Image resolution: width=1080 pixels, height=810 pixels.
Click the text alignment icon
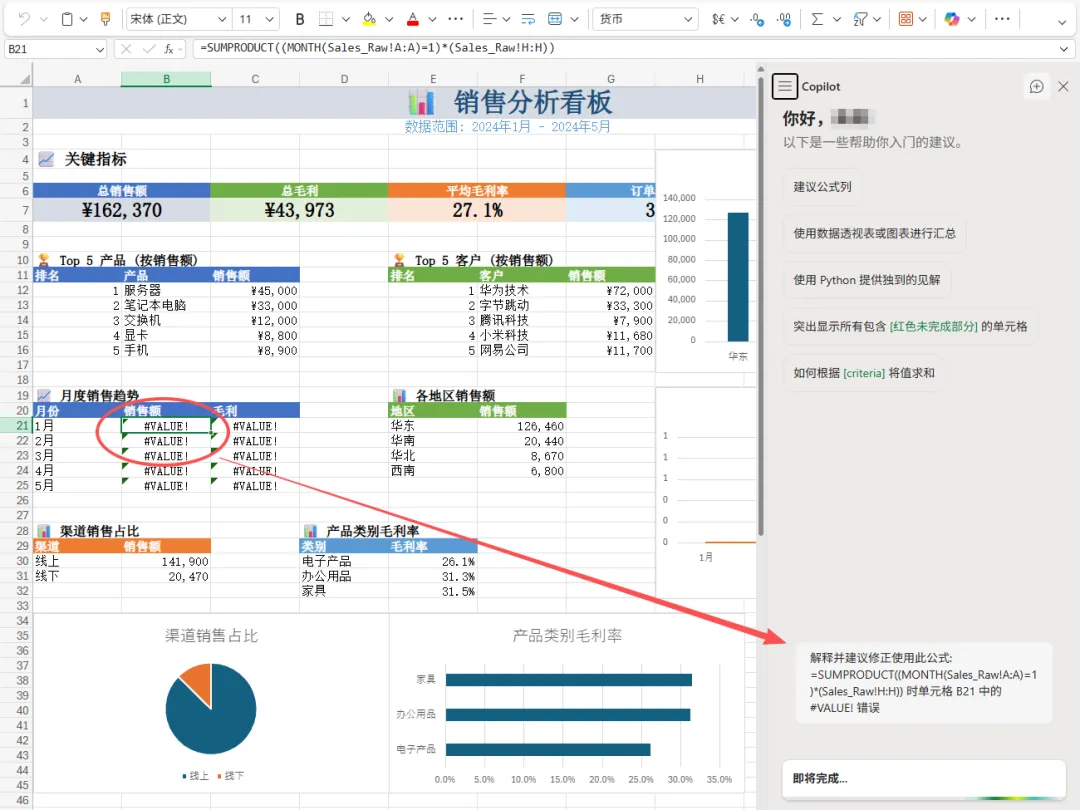pyautogui.click(x=489, y=19)
